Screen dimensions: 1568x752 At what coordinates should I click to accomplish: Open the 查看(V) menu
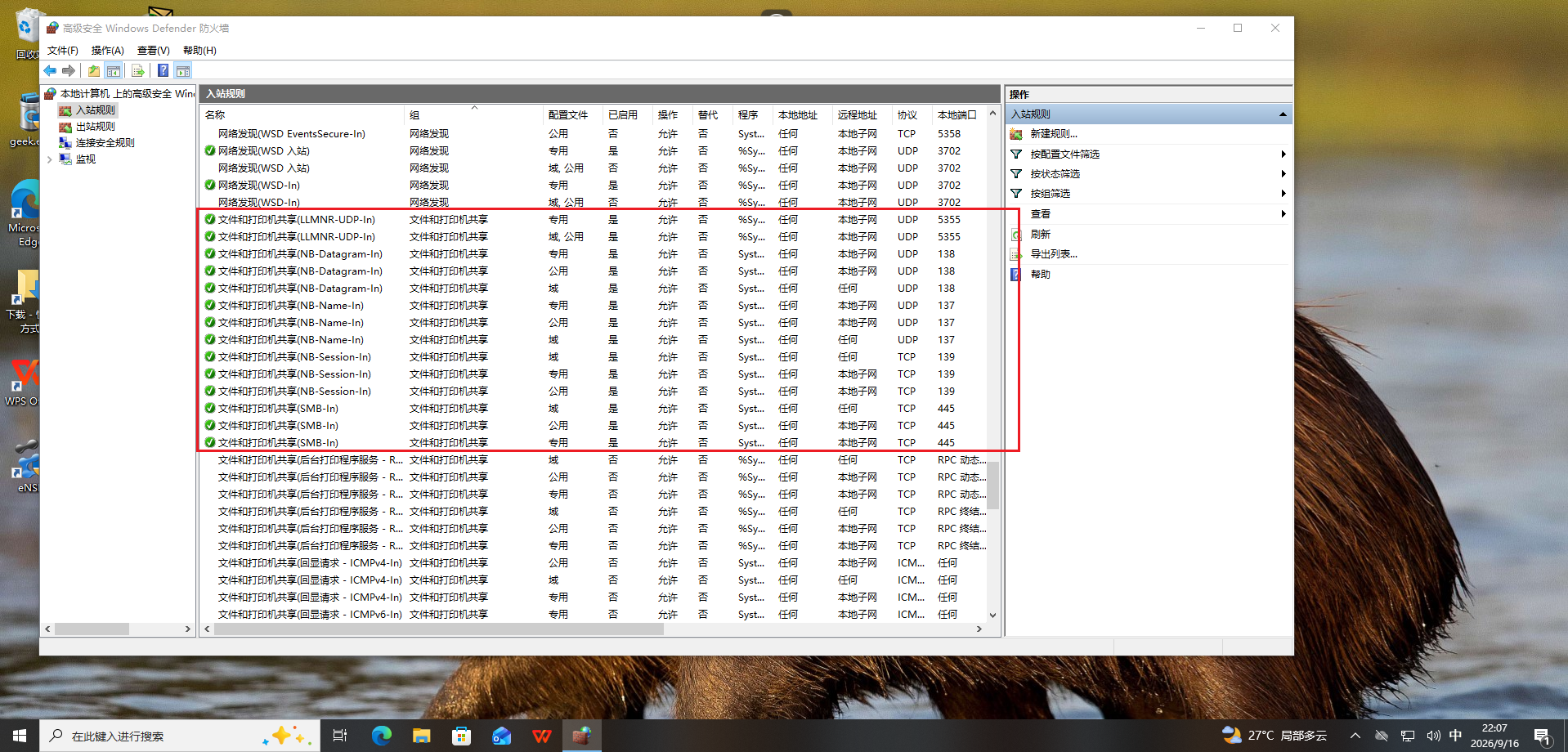tap(153, 51)
